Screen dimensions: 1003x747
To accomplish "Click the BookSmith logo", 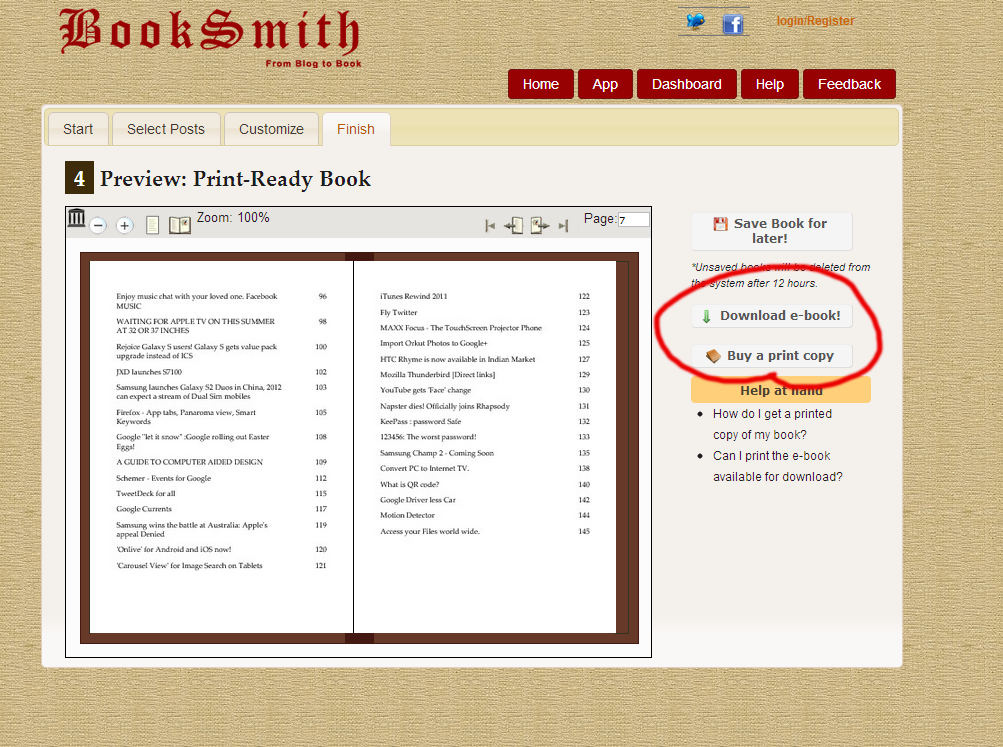I will coord(210,36).
